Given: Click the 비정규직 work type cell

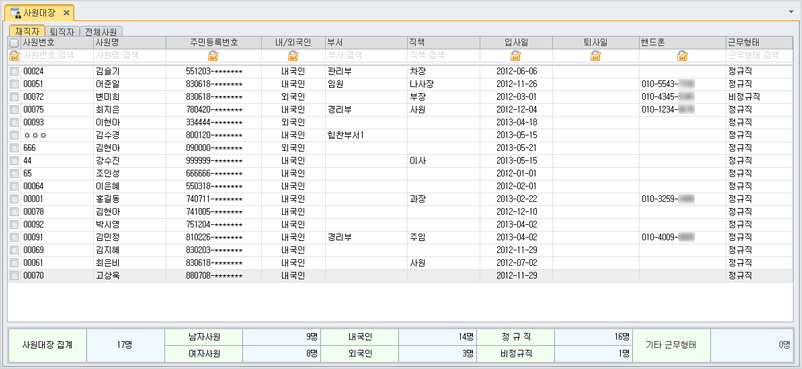Looking at the screenshot, I should coord(759,97).
